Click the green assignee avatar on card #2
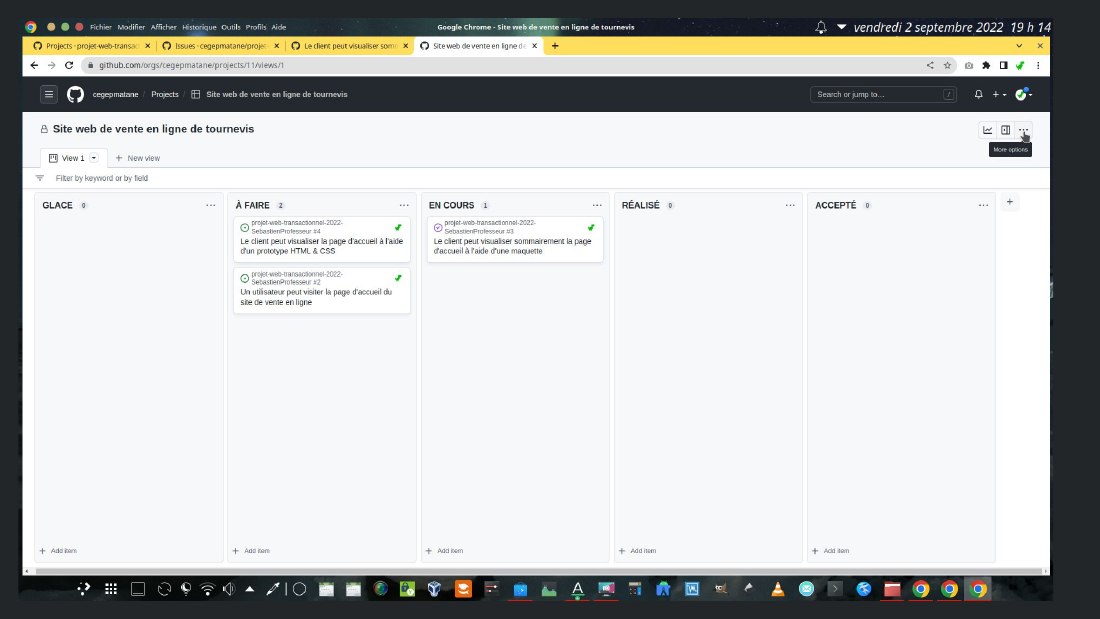The image size is (1100, 619). [x=398, y=278]
